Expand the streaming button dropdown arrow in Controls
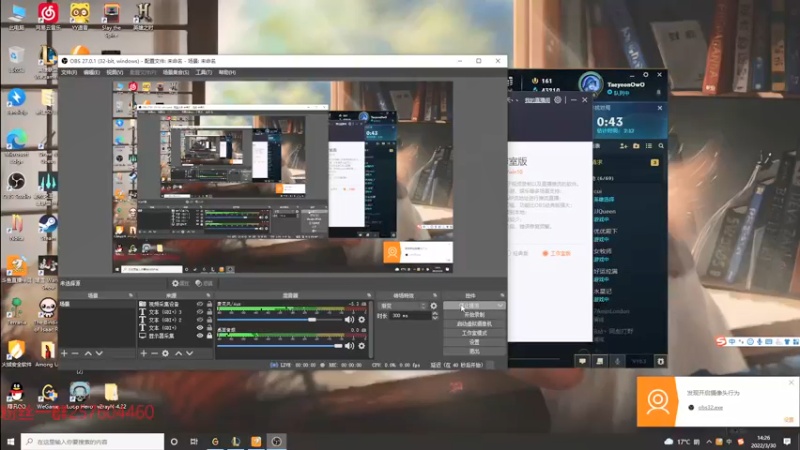The height and width of the screenshot is (450, 800). tap(500, 306)
